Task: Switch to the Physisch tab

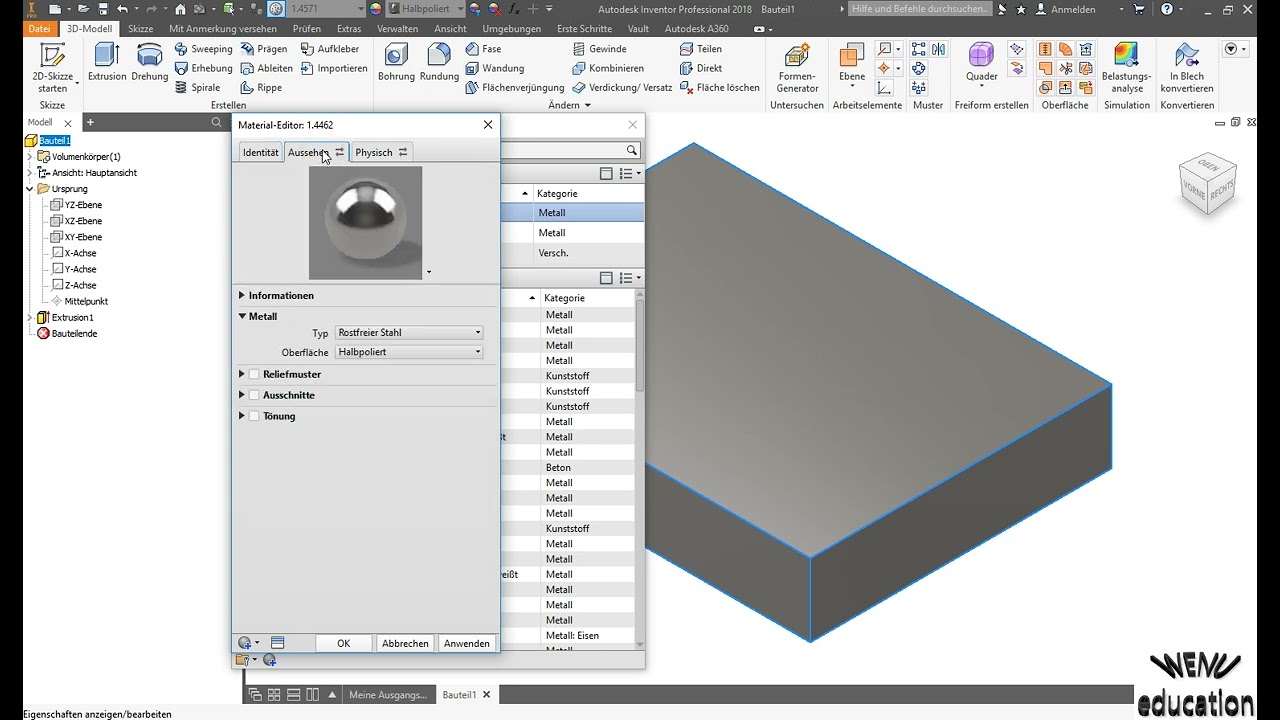Action: tap(381, 152)
